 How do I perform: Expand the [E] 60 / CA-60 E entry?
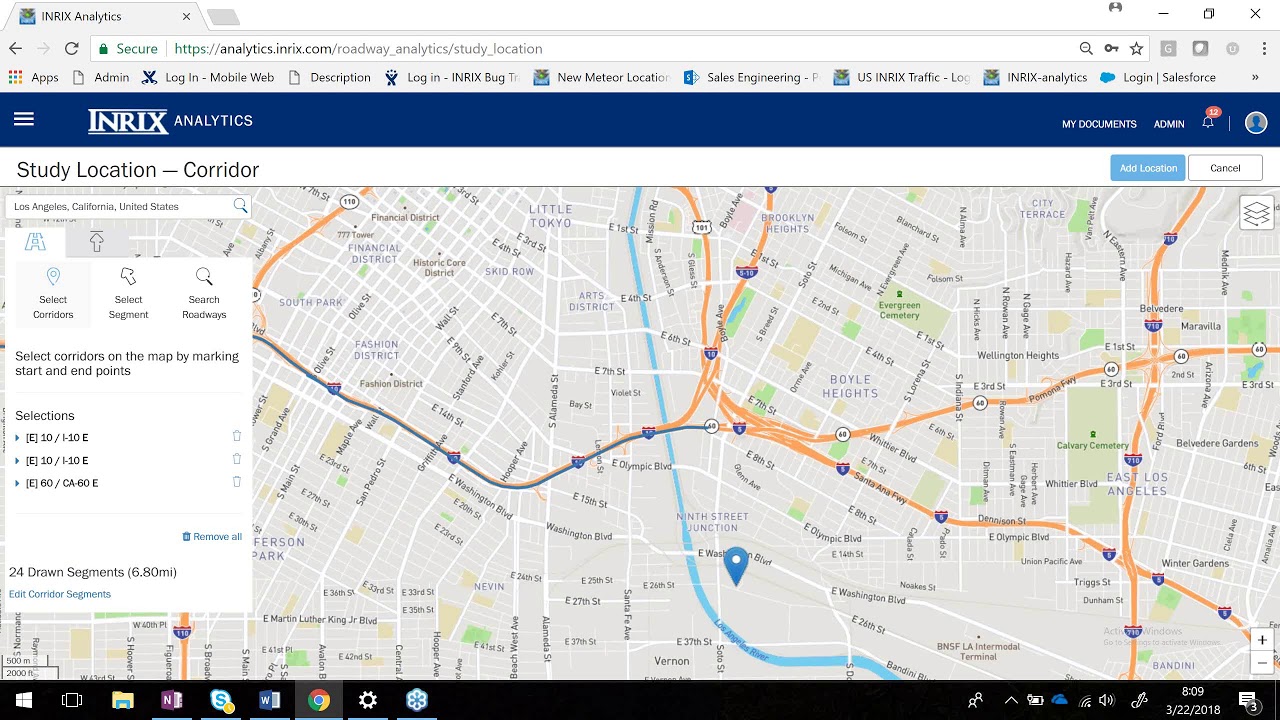coord(18,484)
